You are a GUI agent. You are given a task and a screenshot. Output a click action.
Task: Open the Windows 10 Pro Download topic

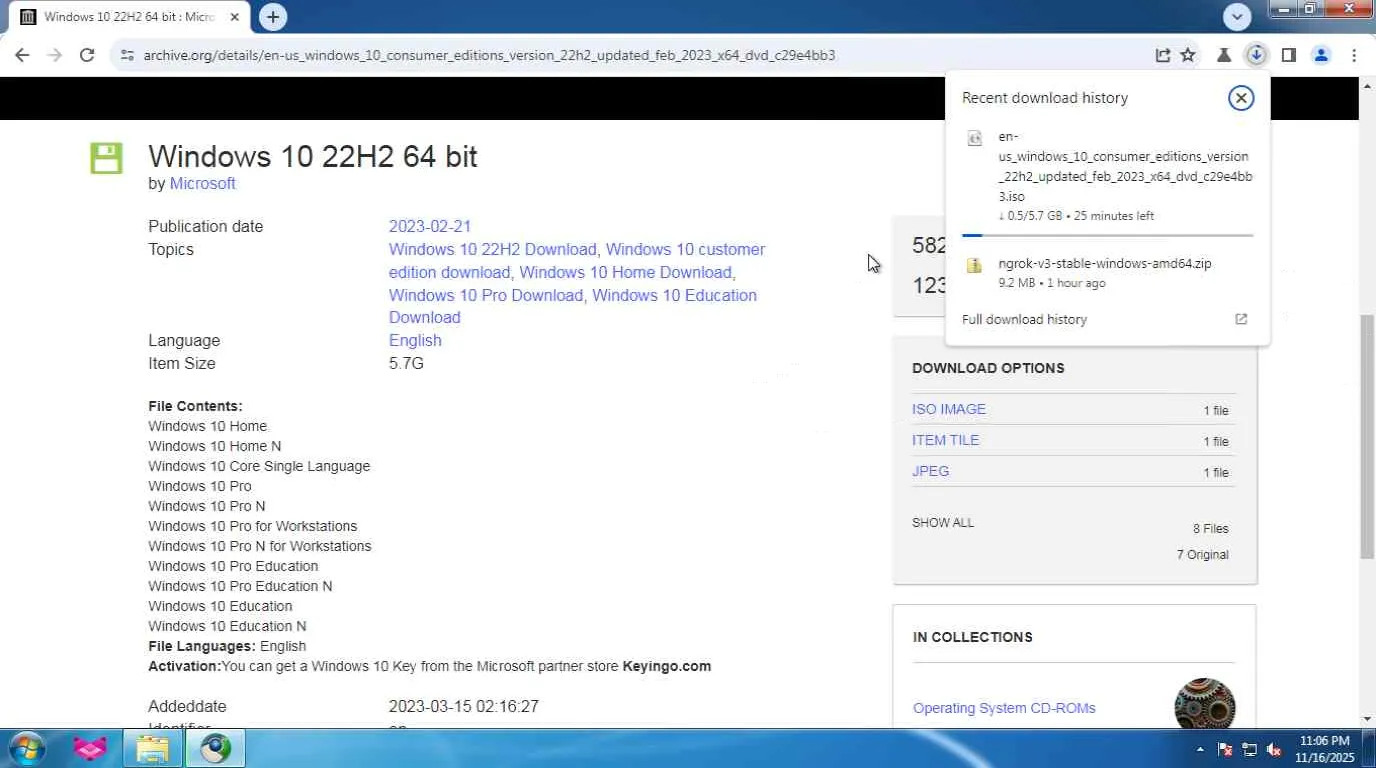(486, 295)
